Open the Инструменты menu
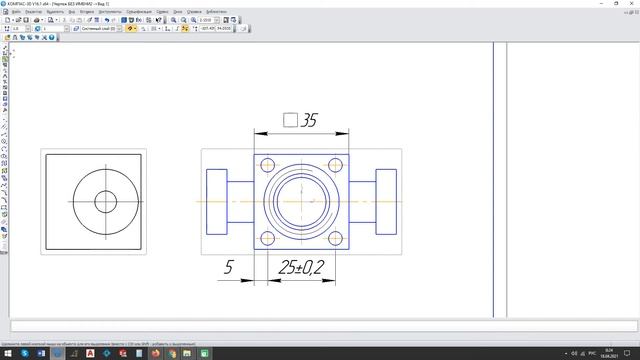Image resolution: width=640 pixels, height=360 pixels. coord(110,11)
